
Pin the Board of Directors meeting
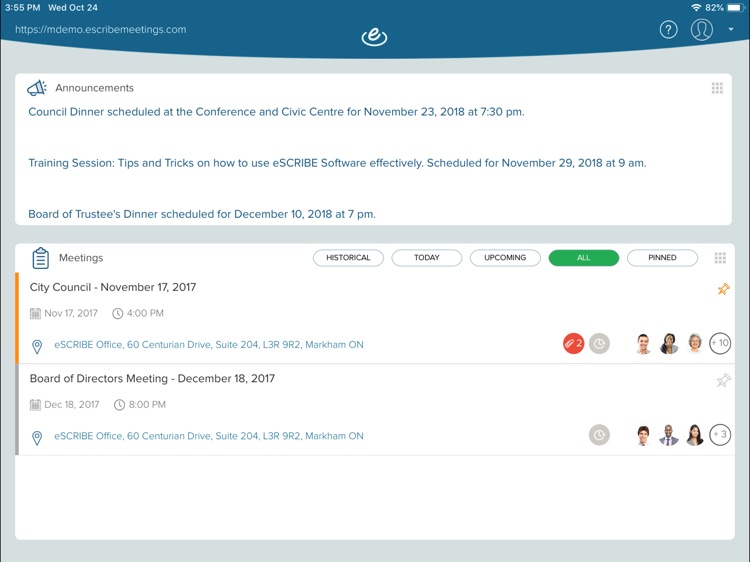point(724,380)
